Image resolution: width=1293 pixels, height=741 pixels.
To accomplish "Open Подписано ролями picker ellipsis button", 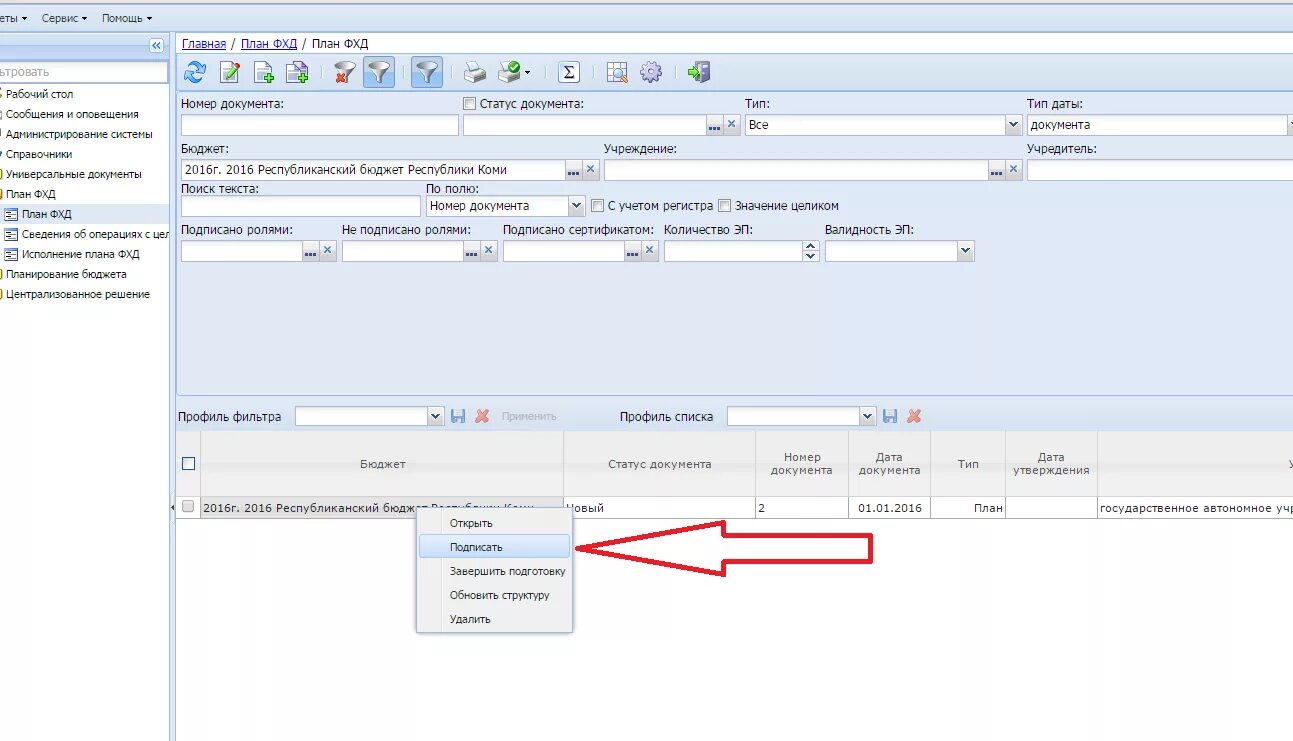I will pos(310,252).
